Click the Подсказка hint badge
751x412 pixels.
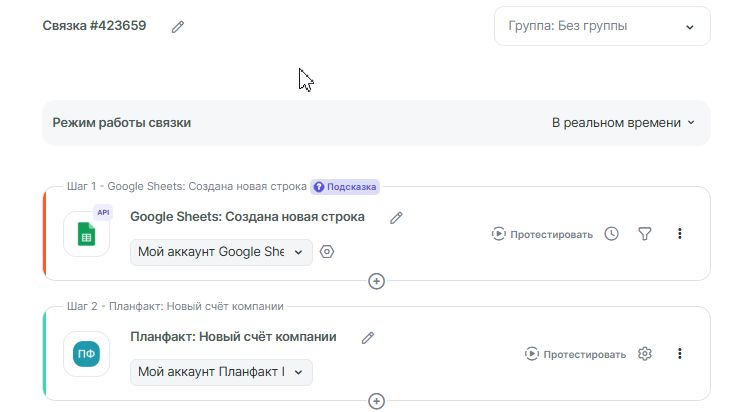(344, 186)
